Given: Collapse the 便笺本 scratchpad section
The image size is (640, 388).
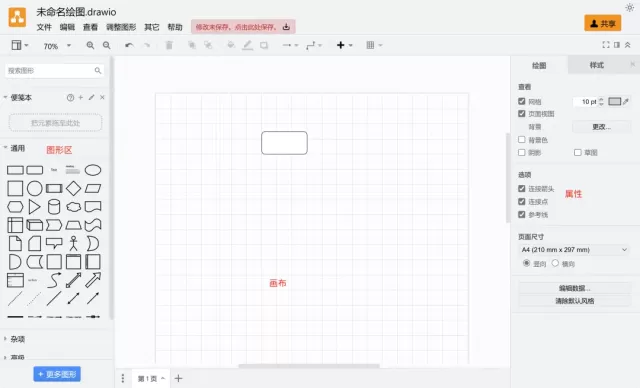Looking at the screenshot, I should tap(5, 97).
